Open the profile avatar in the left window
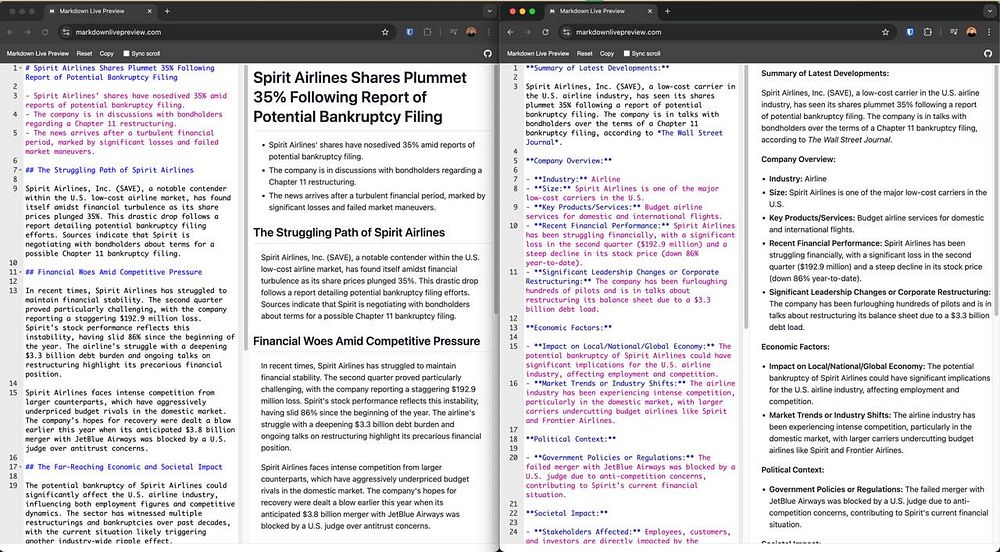The height and width of the screenshot is (552, 1000). tap(470, 32)
